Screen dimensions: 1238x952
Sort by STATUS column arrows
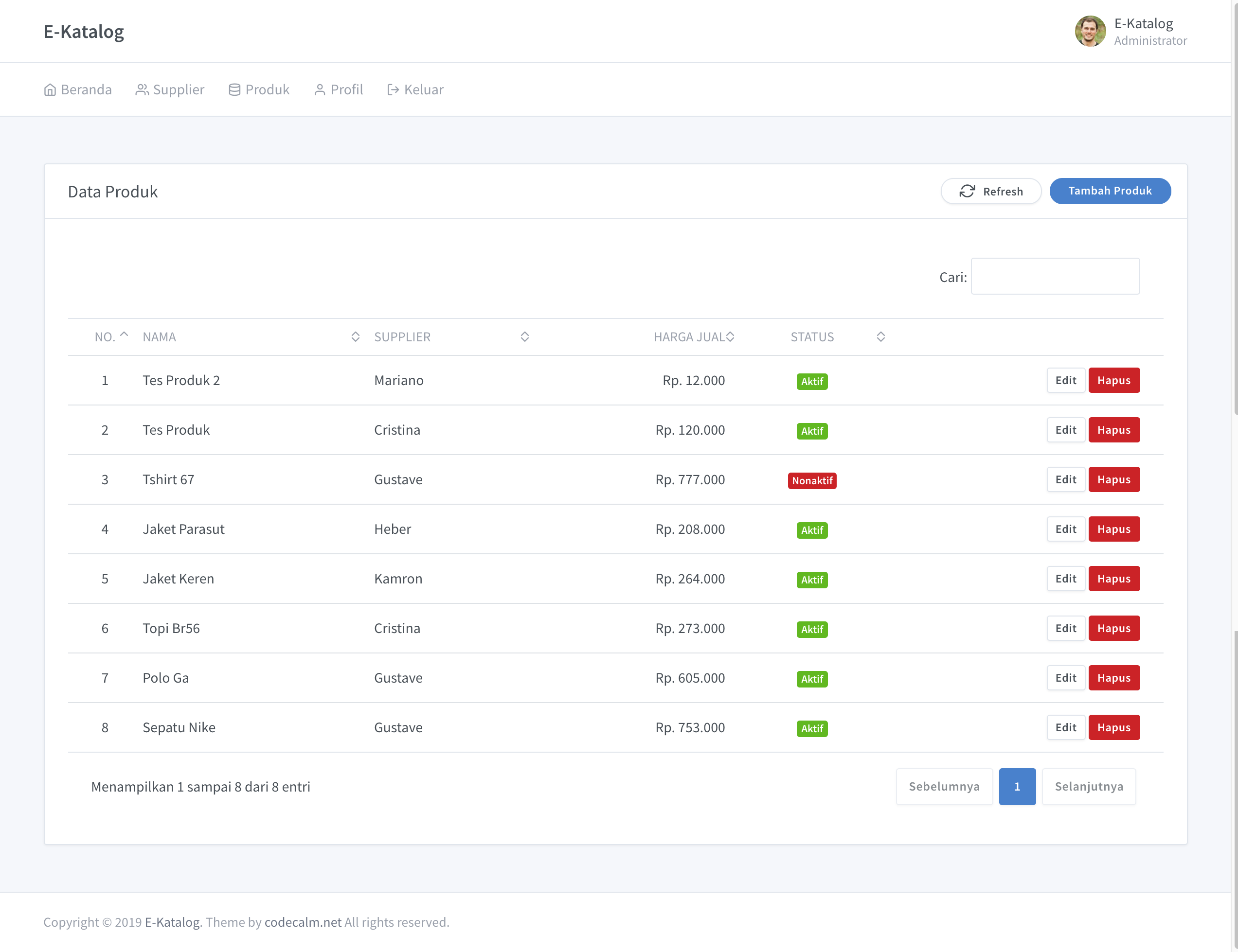[880, 336]
